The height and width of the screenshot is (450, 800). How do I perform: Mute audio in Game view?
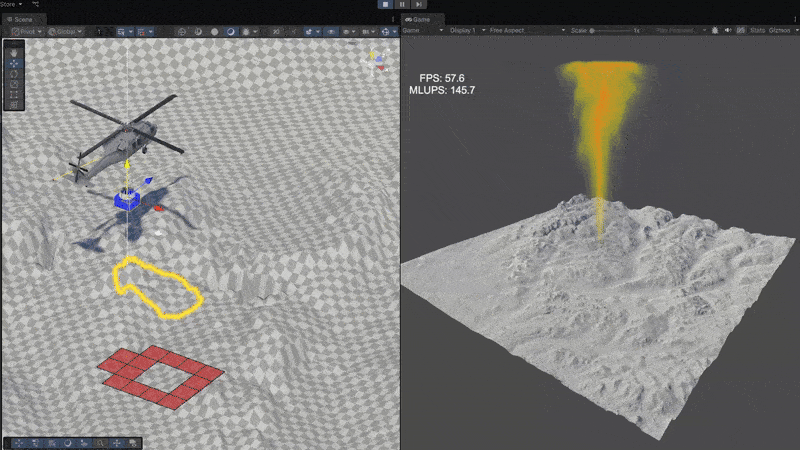728,31
